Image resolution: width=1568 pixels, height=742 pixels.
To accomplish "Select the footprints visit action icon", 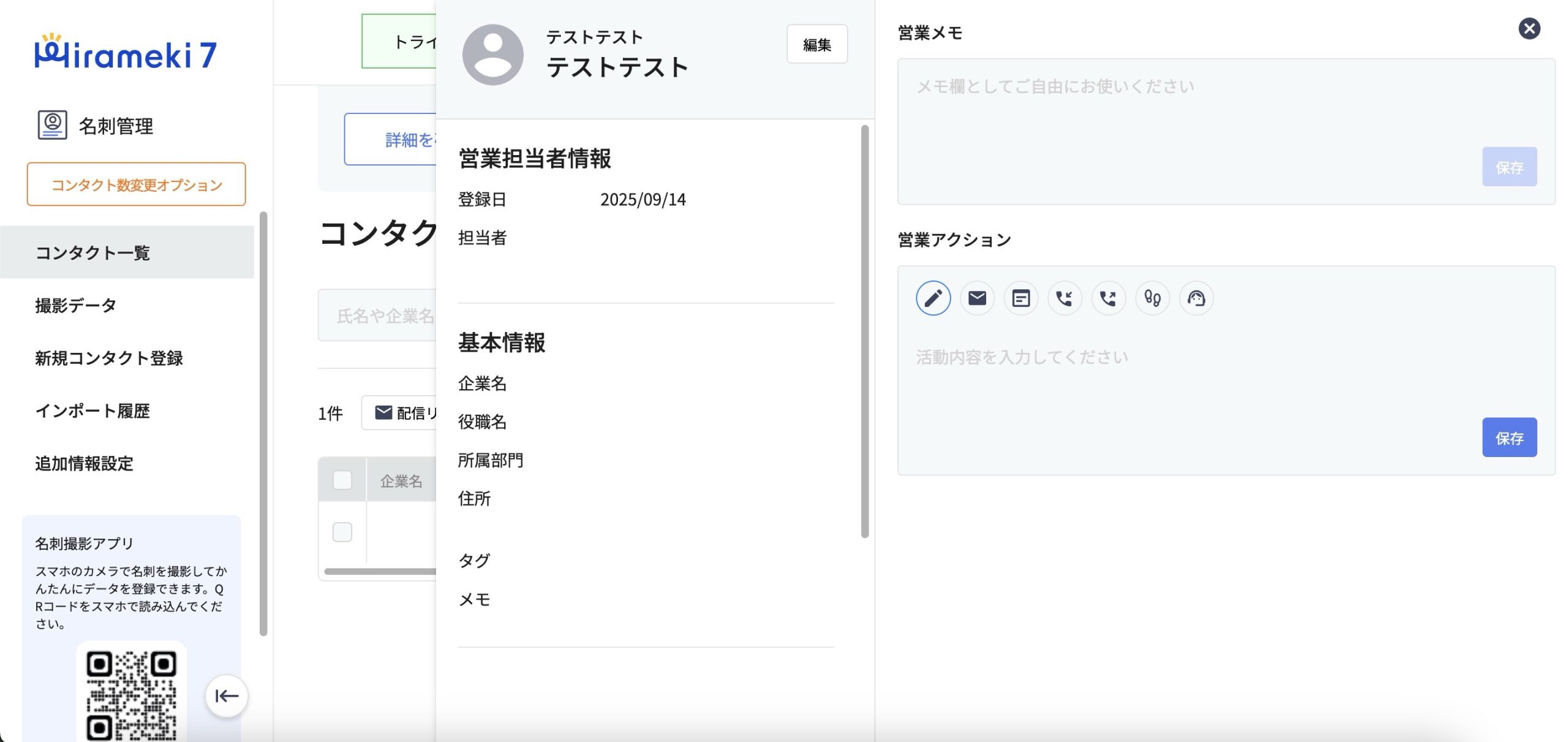I will [1152, 298].
